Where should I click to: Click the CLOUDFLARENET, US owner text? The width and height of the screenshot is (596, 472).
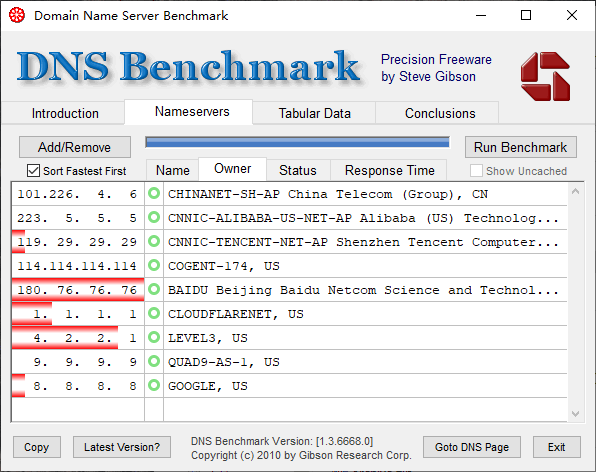coord(236,314)
